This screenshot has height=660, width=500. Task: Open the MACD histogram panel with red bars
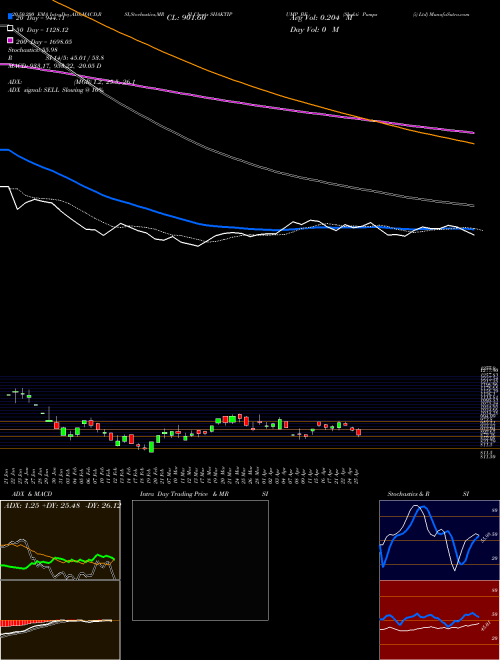[60, 620]
